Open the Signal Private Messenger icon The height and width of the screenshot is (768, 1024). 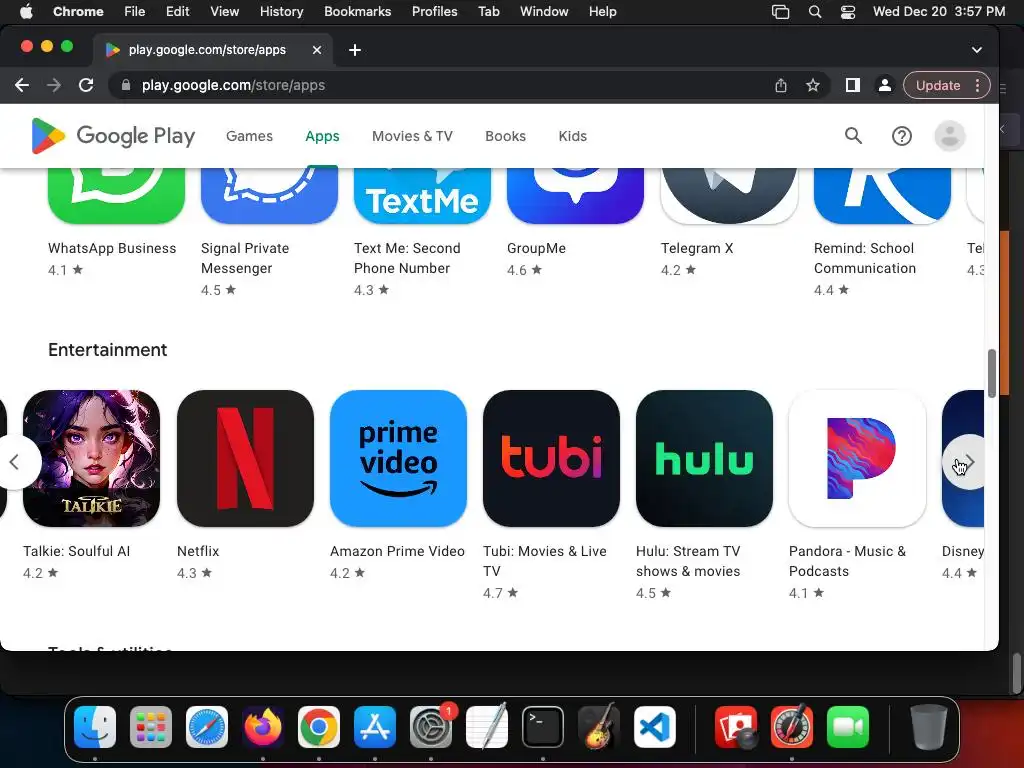pyautogui.click(x=269, y=195)
